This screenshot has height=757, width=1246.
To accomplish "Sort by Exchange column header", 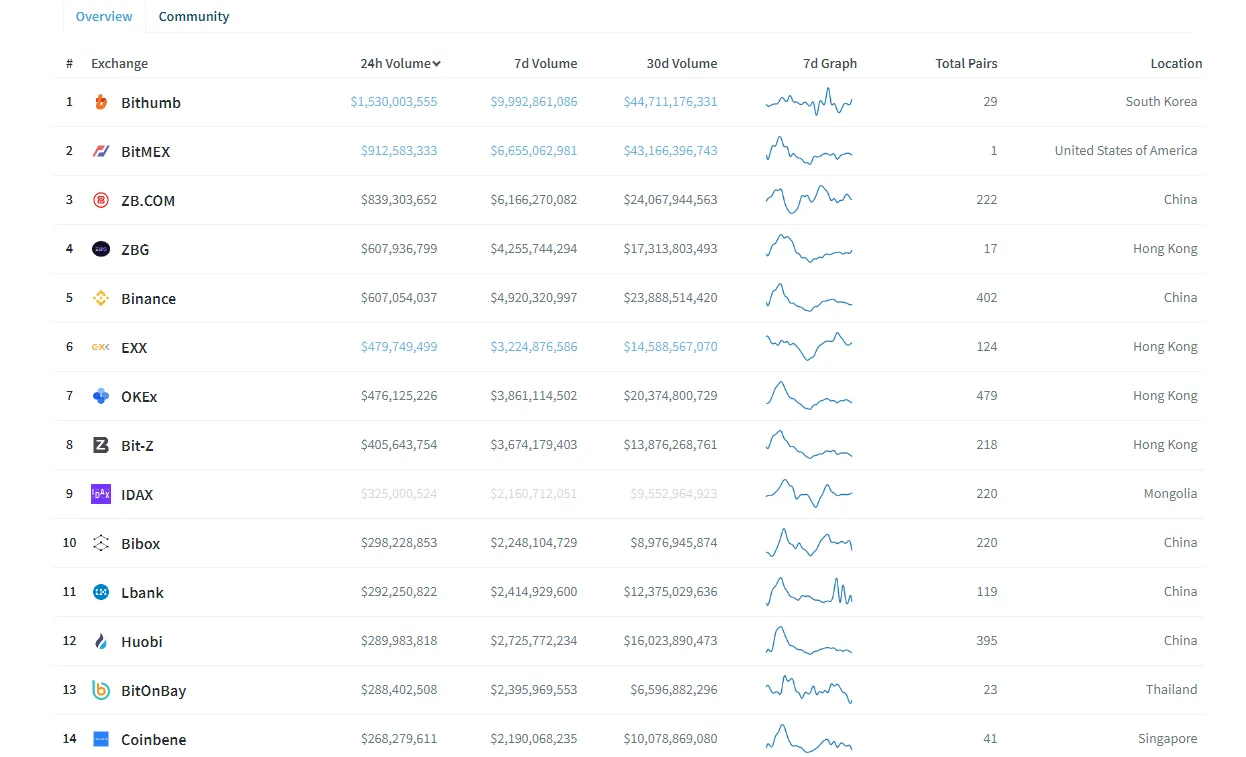I will (119, 63).
